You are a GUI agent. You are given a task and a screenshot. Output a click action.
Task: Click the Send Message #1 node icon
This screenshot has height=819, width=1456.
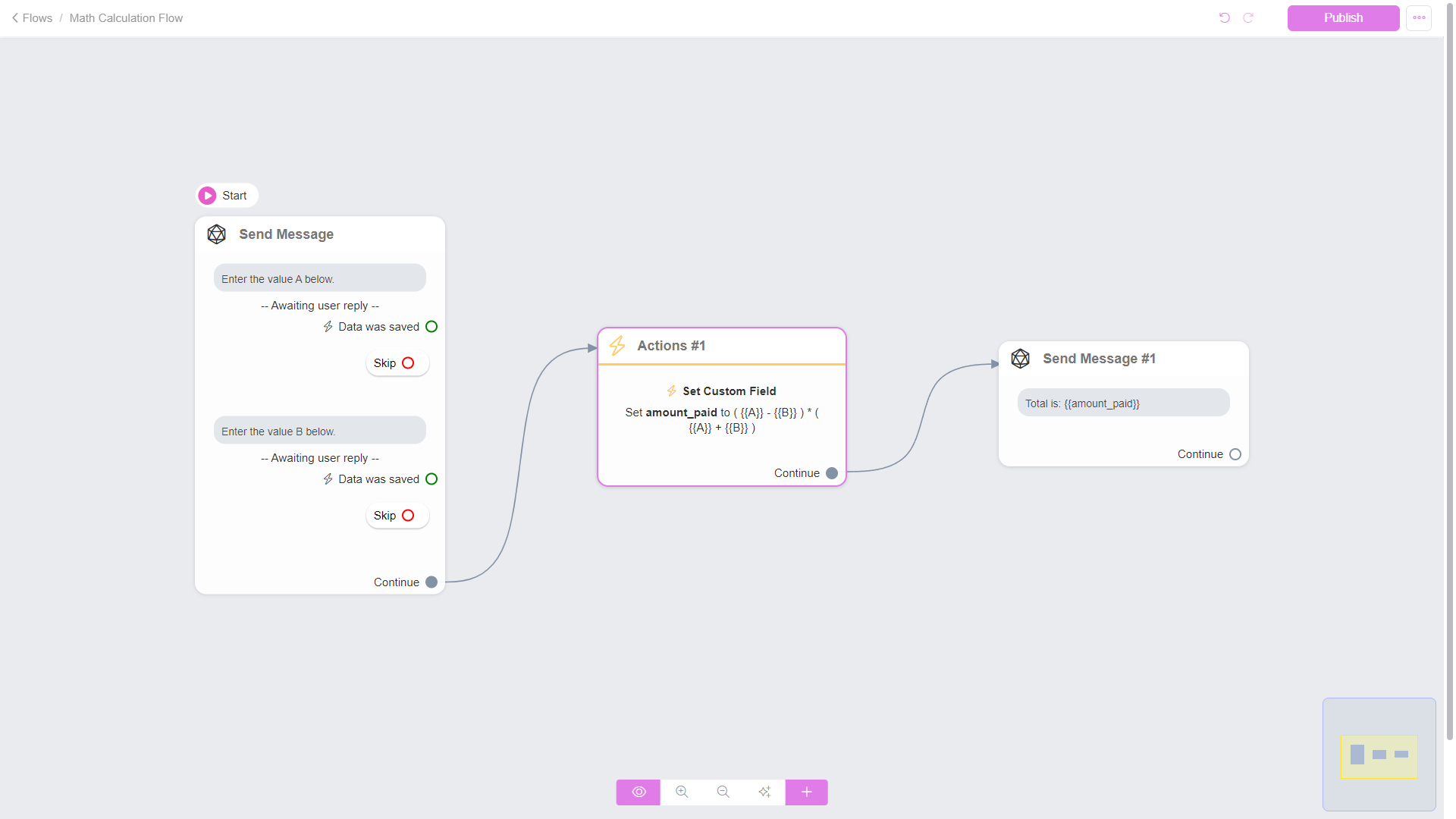[1021, 359]
